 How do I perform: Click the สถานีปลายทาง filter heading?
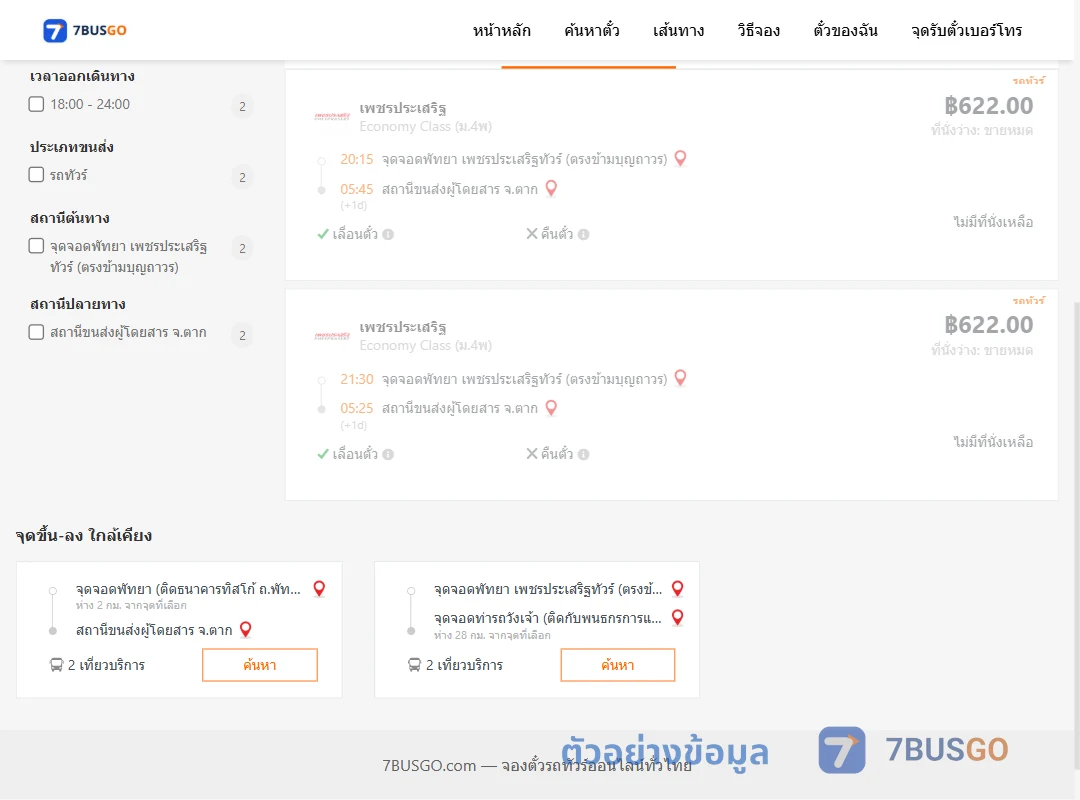tap(77, 304)
